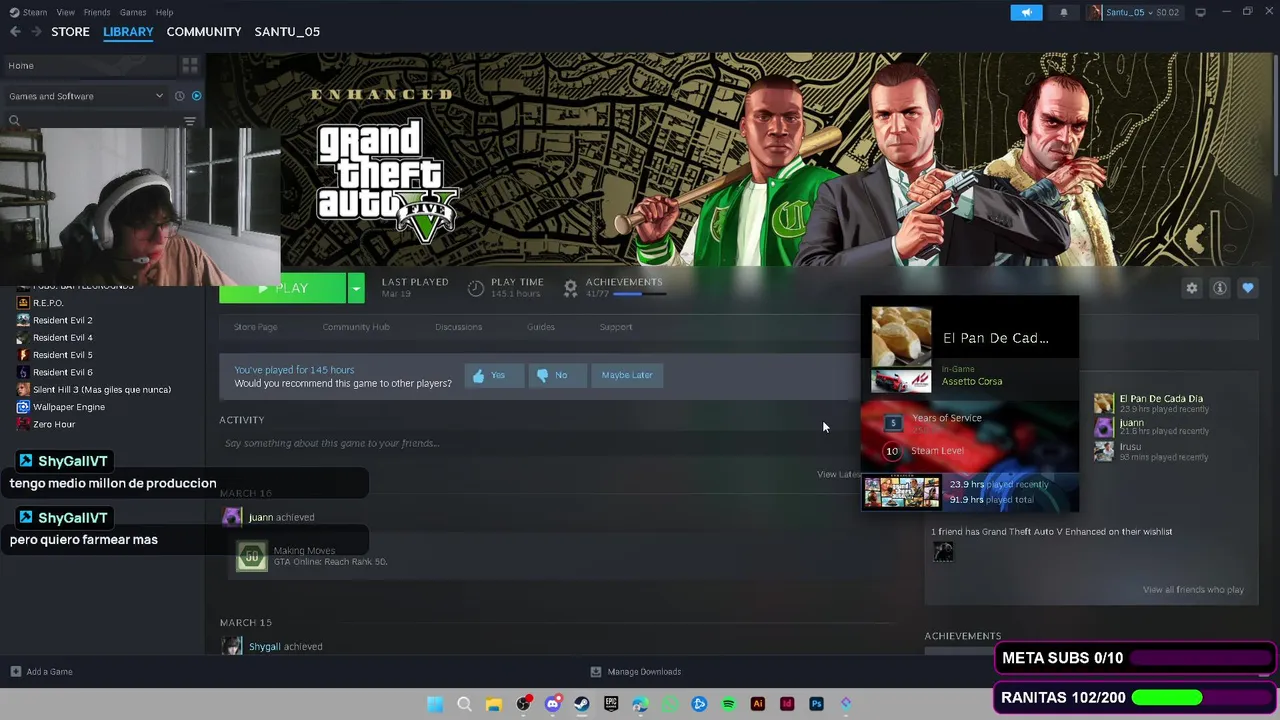Open the Guides link

[x=541, y=327]
